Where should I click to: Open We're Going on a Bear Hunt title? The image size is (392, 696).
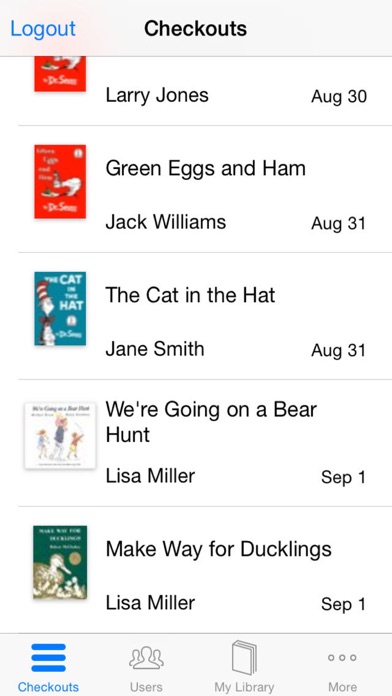(211, 422)
